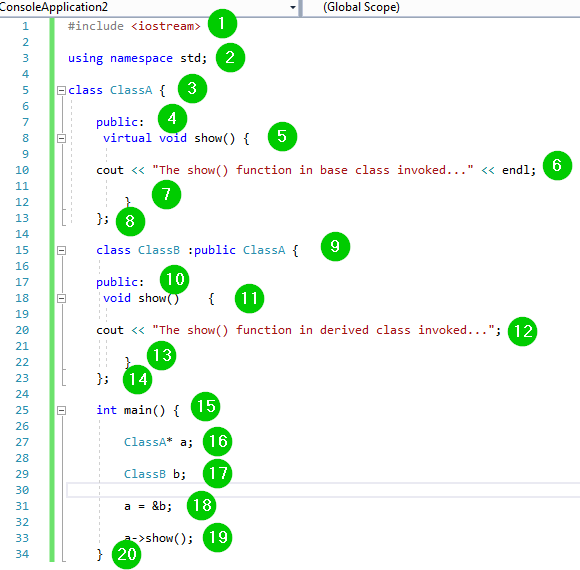Viewport: 580px width, 570px height.
Task: Click green annotation marker number 15
Action: point(205,407)
